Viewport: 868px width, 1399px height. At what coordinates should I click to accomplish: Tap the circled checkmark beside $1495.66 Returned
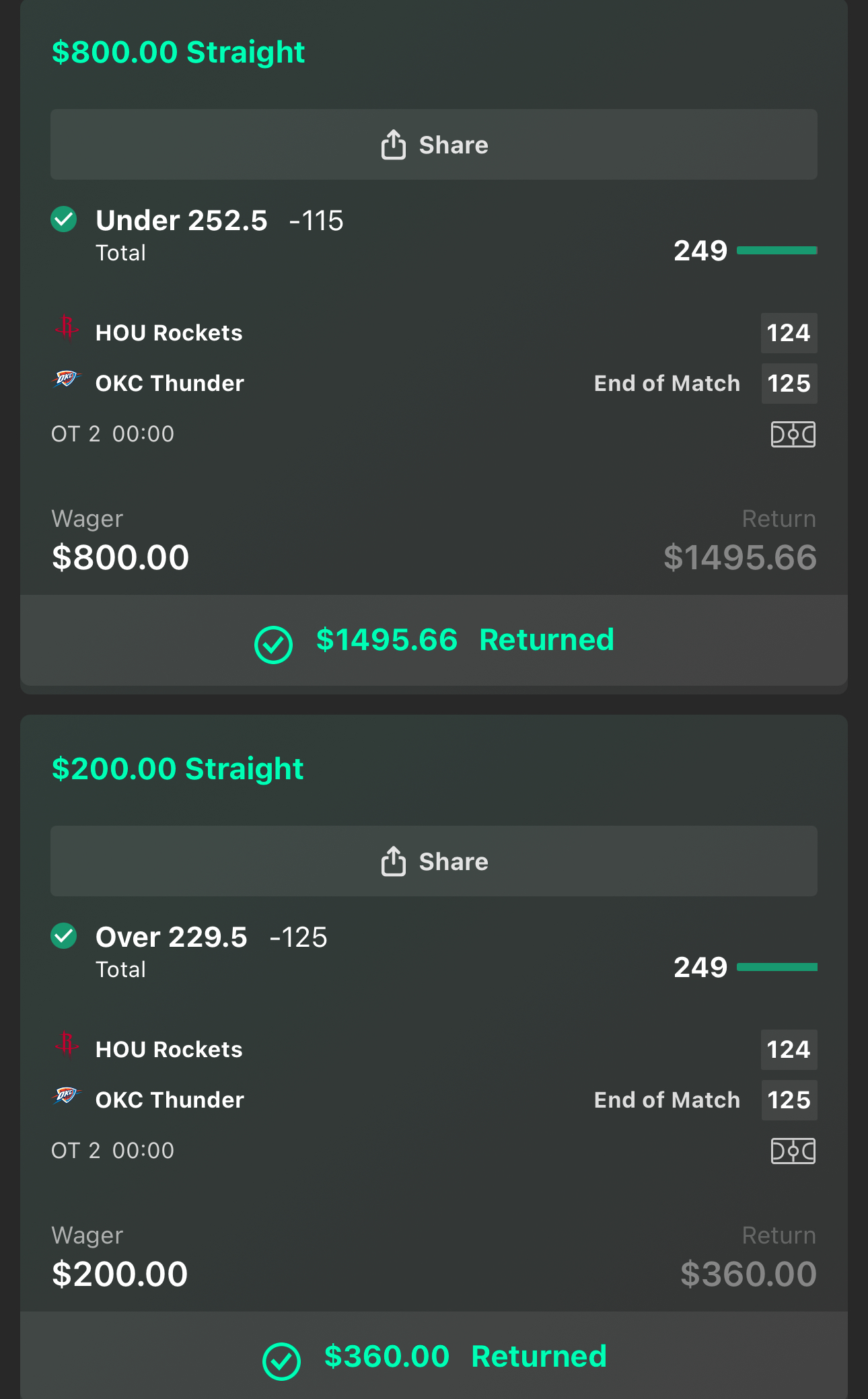(273, 645)
